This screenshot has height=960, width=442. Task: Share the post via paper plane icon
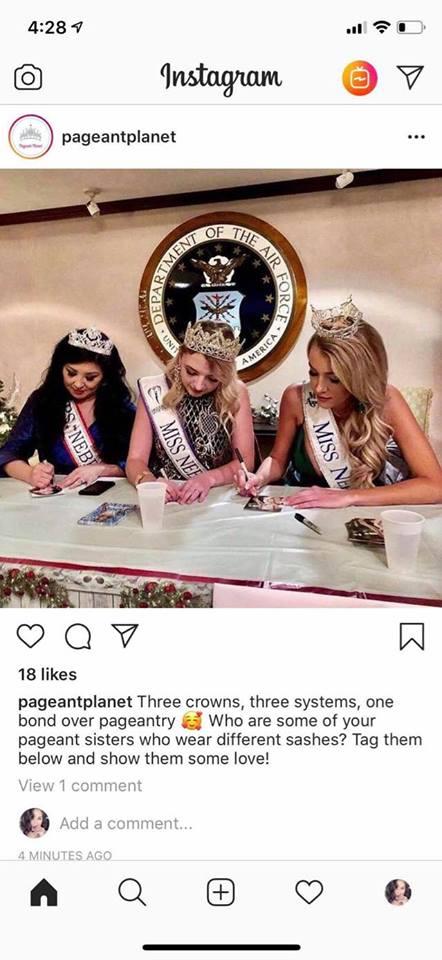(125, 636)
